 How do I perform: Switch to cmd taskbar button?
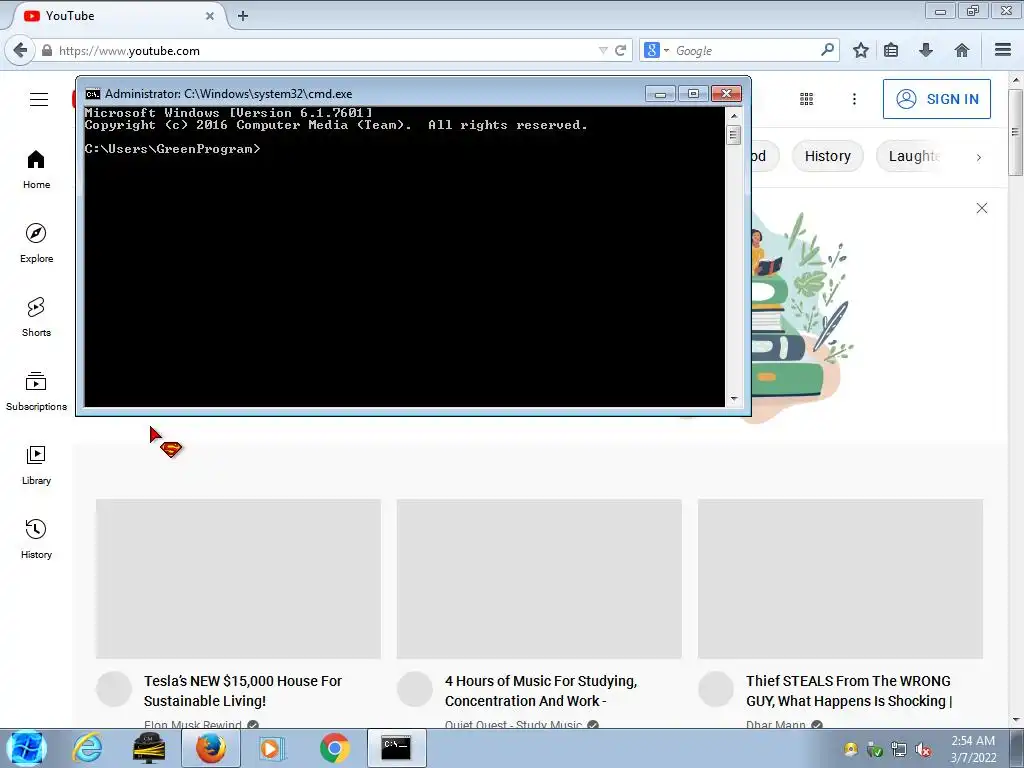tap(396, 748)
